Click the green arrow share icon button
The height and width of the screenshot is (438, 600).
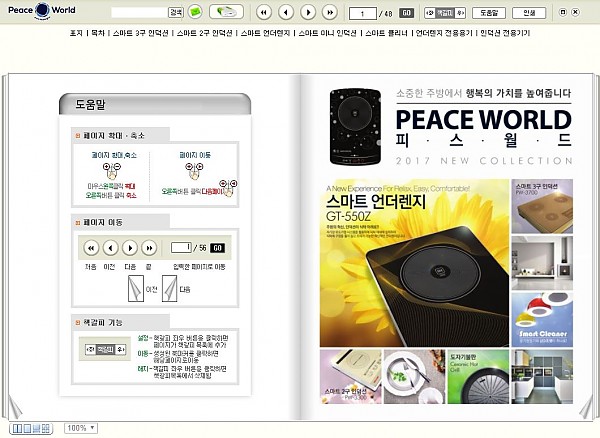[x=226, y=12]
